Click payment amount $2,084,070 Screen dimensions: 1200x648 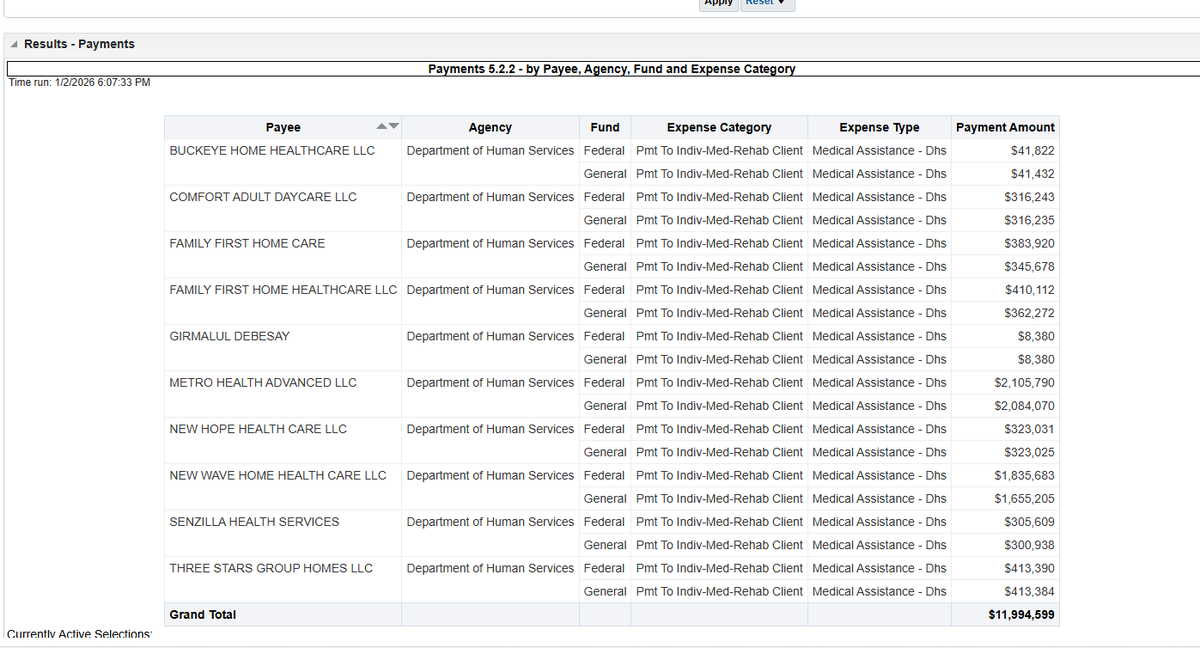point(1025,406)
